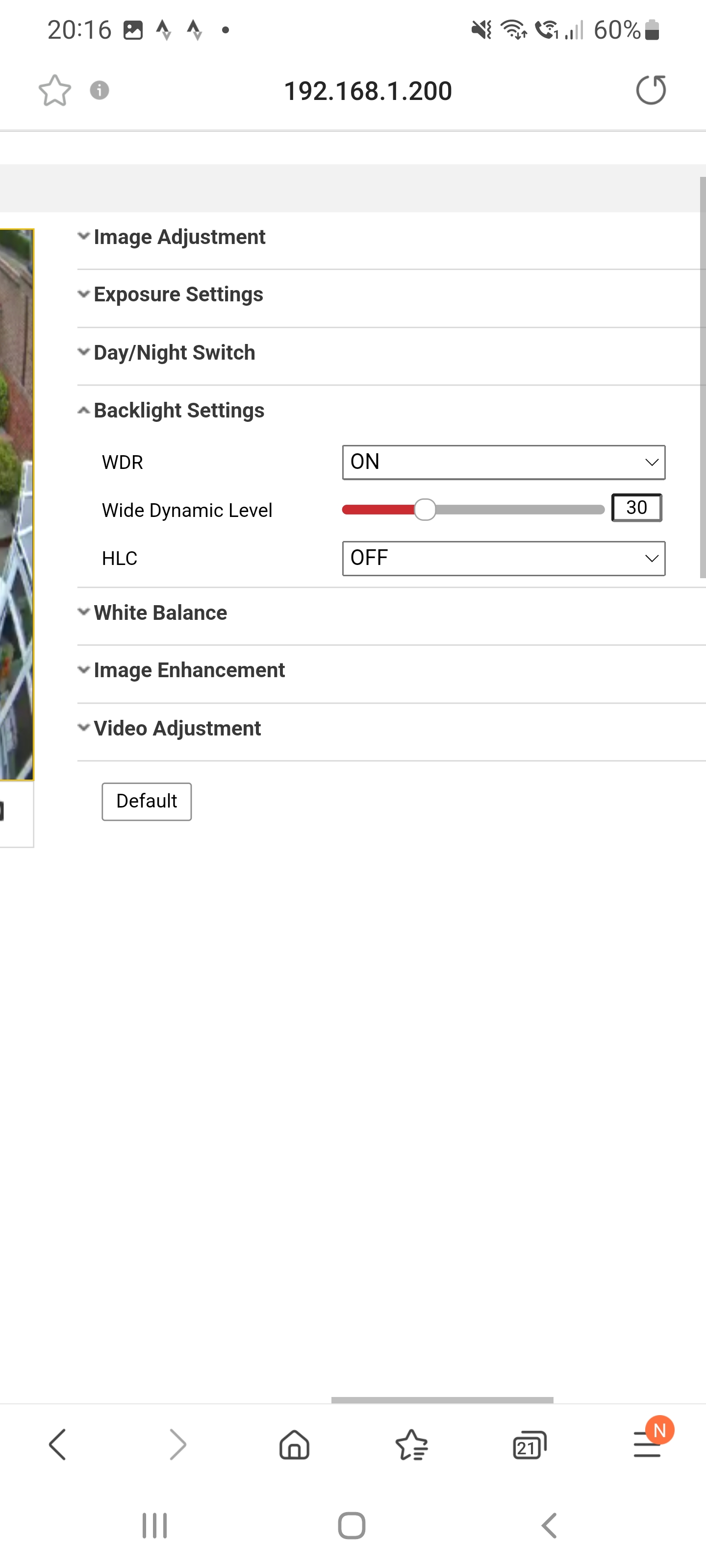Reload the page with refresh icon
706x1568 pixels.
(x=651, y=91)
